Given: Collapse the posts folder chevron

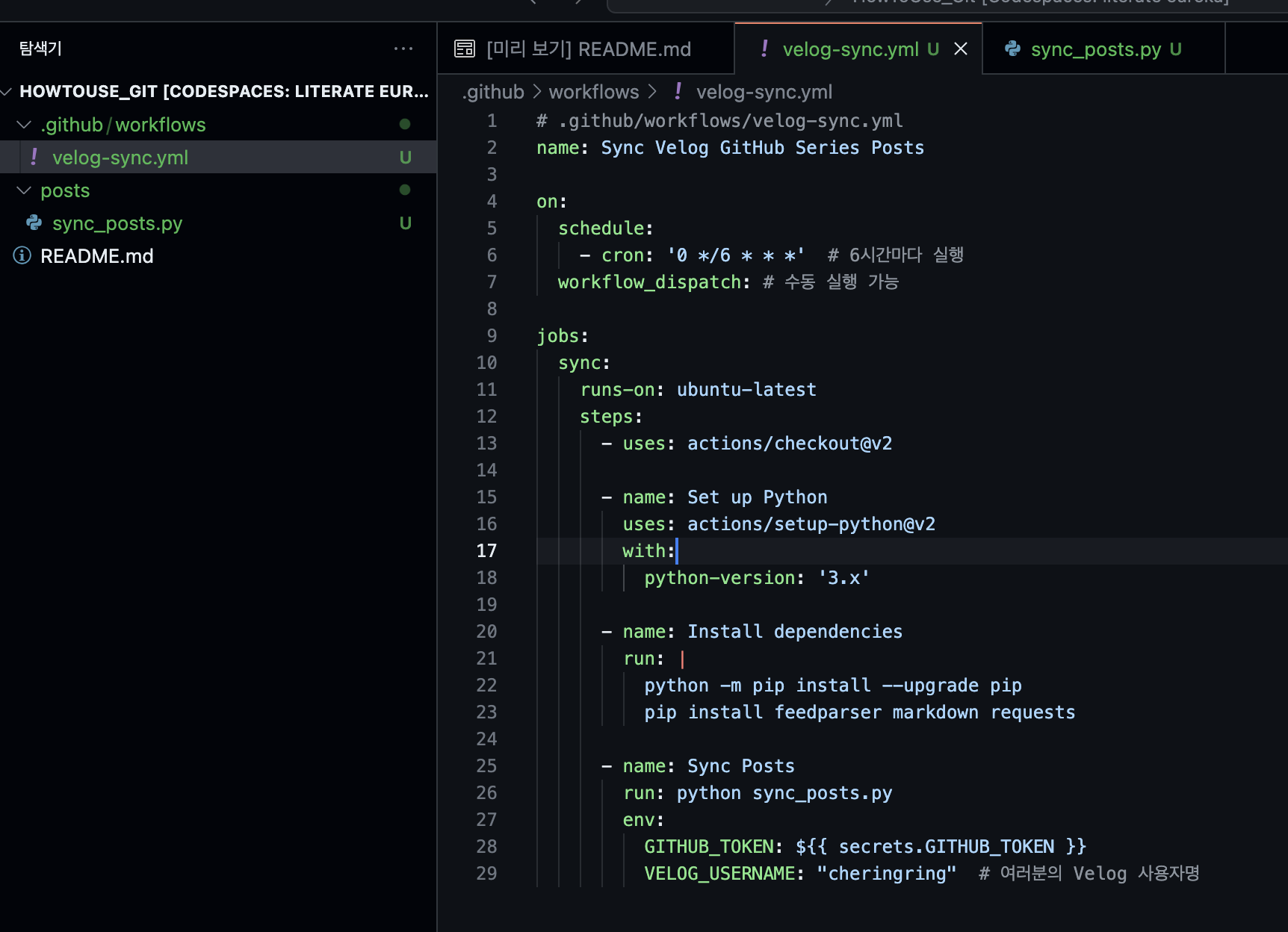Looking at the screenshot, I should pos(24,190).
